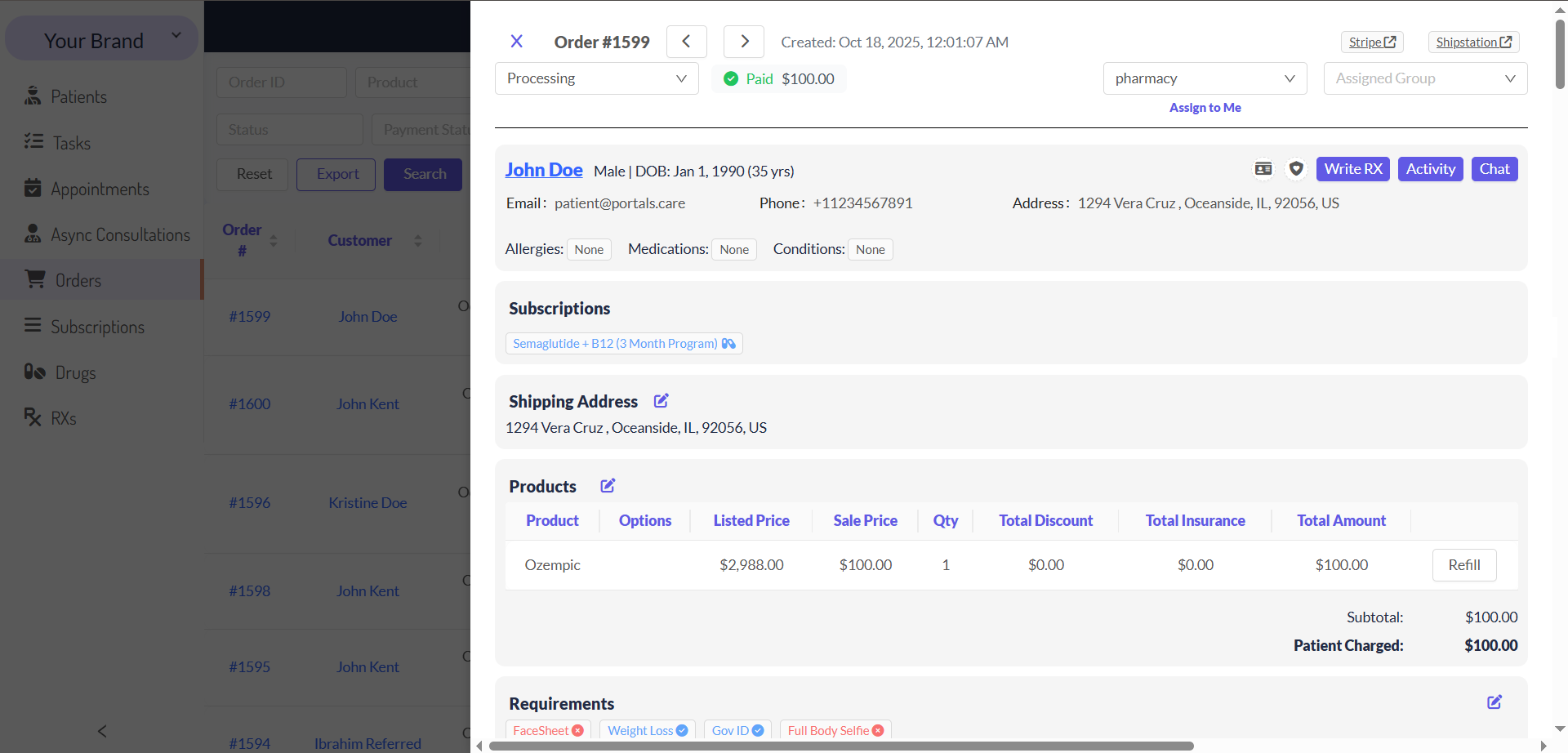This screenshot has width=1568, height=753.
Task: Click the Write RX button
Action: (x=1352, y=169)
